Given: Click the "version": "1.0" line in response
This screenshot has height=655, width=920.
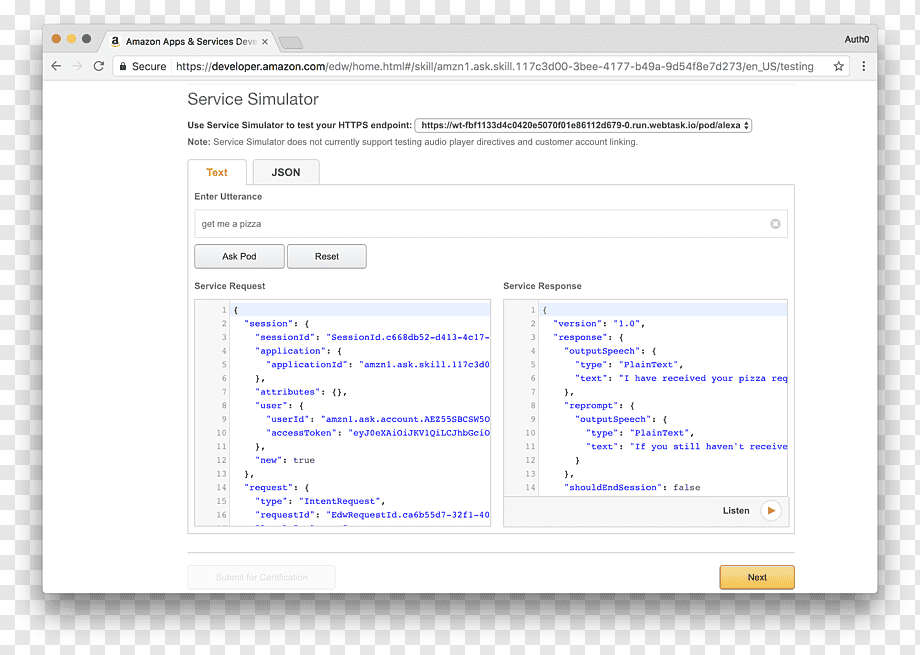Looking at the screenshot, I should (x=599, y=323).
